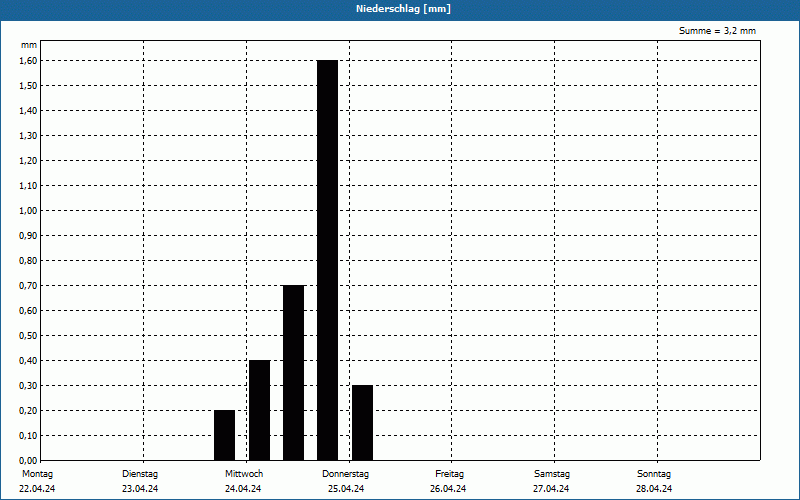Click the date 23.04.24
The height and width of the screenshot is (500, 800).
click(x=140, y=489)
